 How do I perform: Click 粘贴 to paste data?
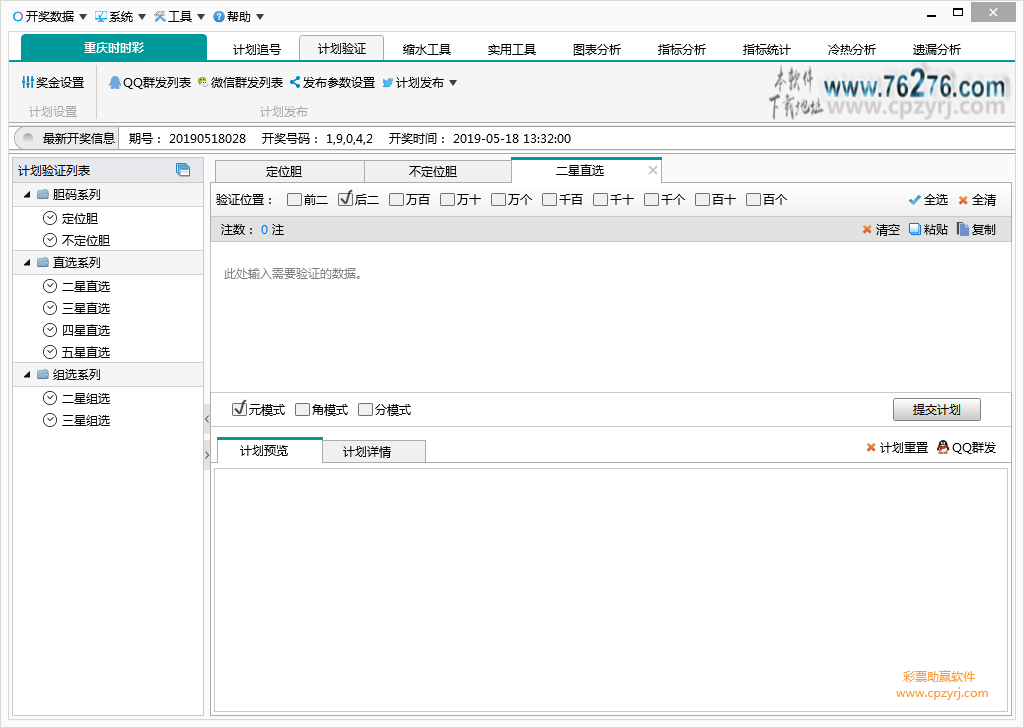click(x=928, y=230)
